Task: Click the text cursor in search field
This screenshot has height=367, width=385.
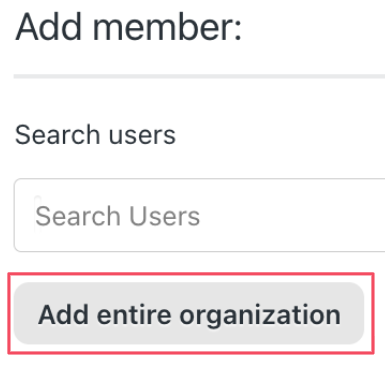Action: tap(38, 214)
